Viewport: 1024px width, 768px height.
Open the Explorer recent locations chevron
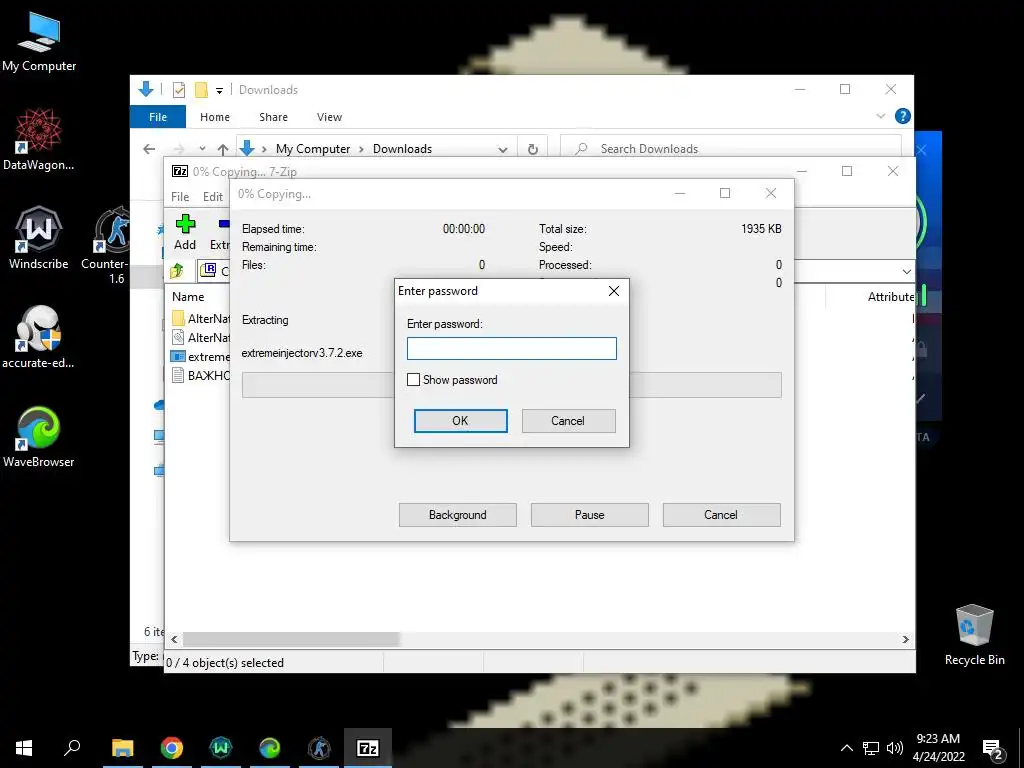[202, 149]
